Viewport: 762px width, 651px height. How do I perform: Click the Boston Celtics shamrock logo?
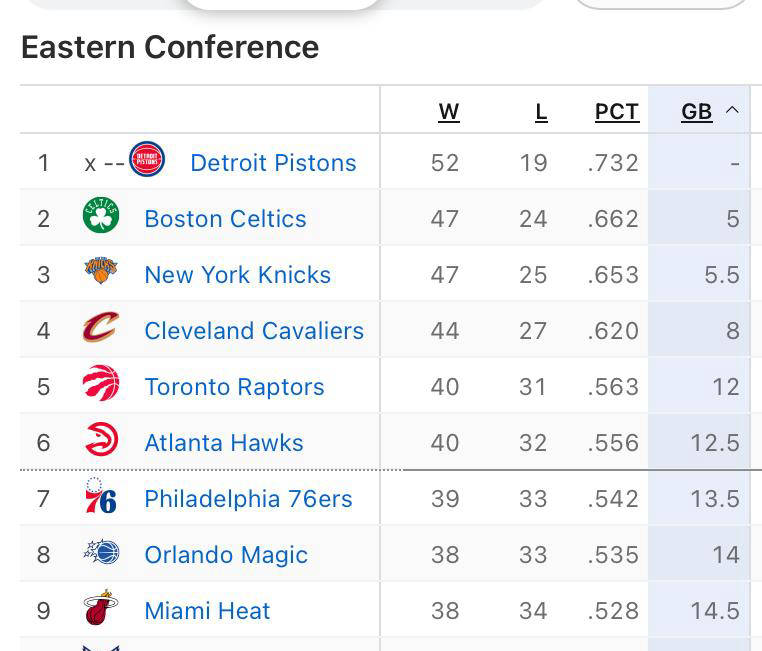(101, 218)
